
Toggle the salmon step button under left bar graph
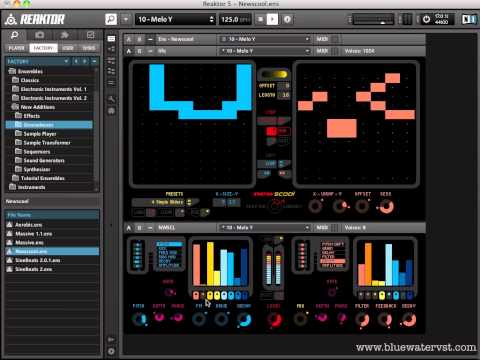tap(196, 295)
